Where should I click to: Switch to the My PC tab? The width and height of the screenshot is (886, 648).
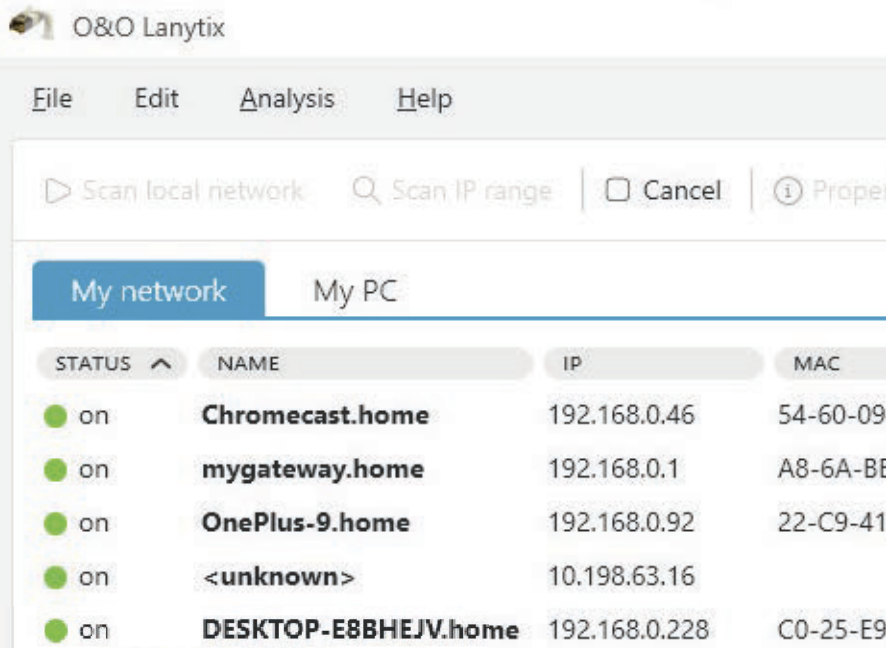click(355, 292)
